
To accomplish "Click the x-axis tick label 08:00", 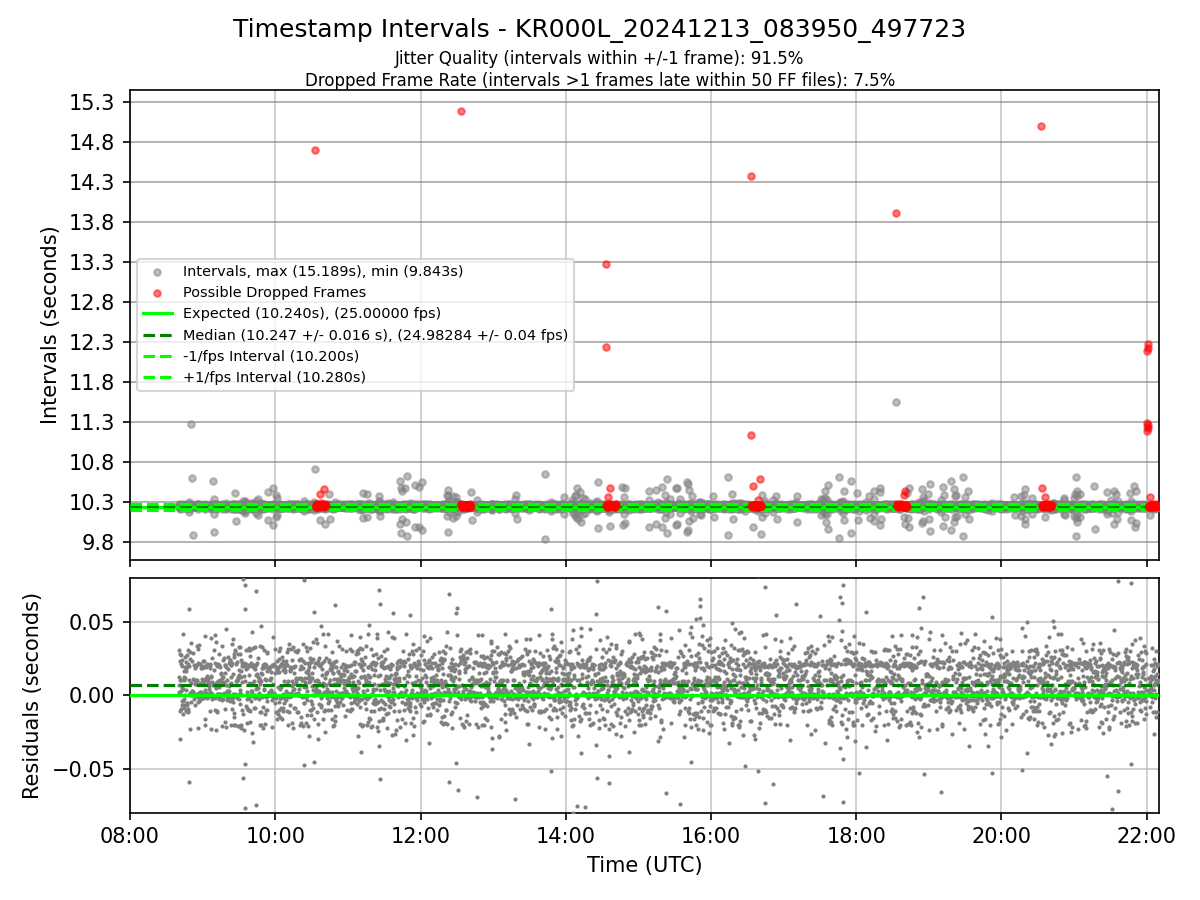I will [x=130, y=835].
